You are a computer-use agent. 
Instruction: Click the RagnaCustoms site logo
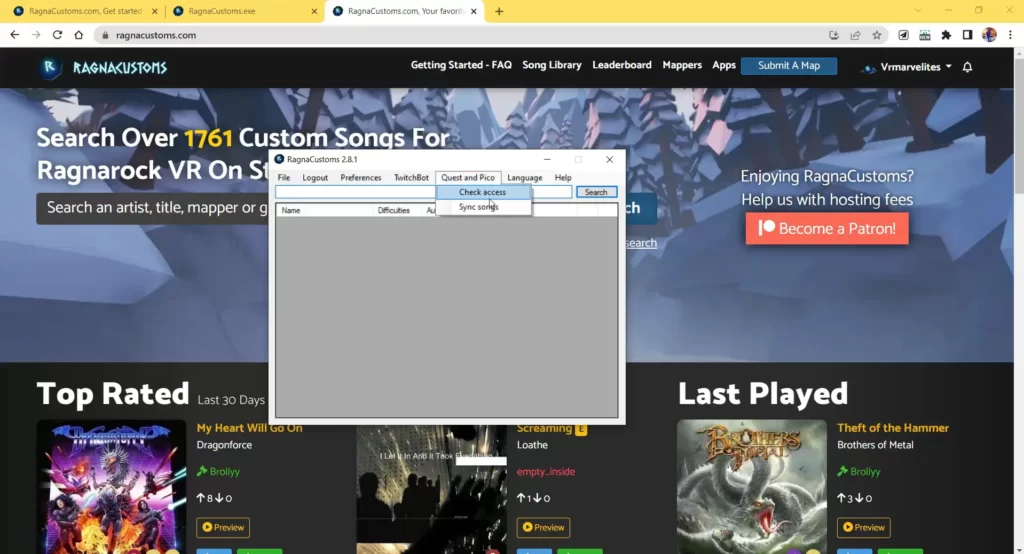tap(104, 67)
